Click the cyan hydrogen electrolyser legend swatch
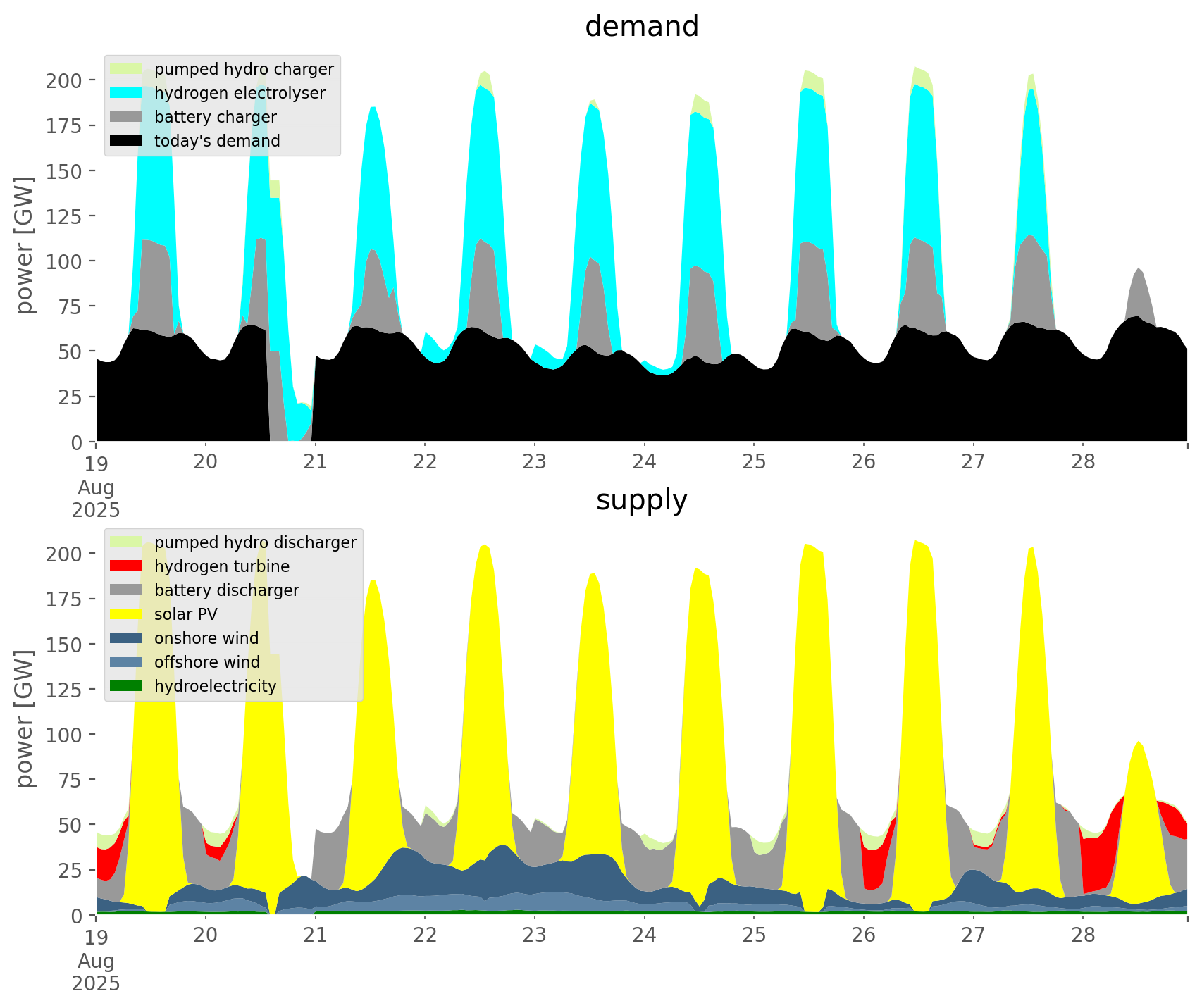Image resolution: width=1202 pixels, height=1008 pixels. pyautogui.click(x=126, y=93)
